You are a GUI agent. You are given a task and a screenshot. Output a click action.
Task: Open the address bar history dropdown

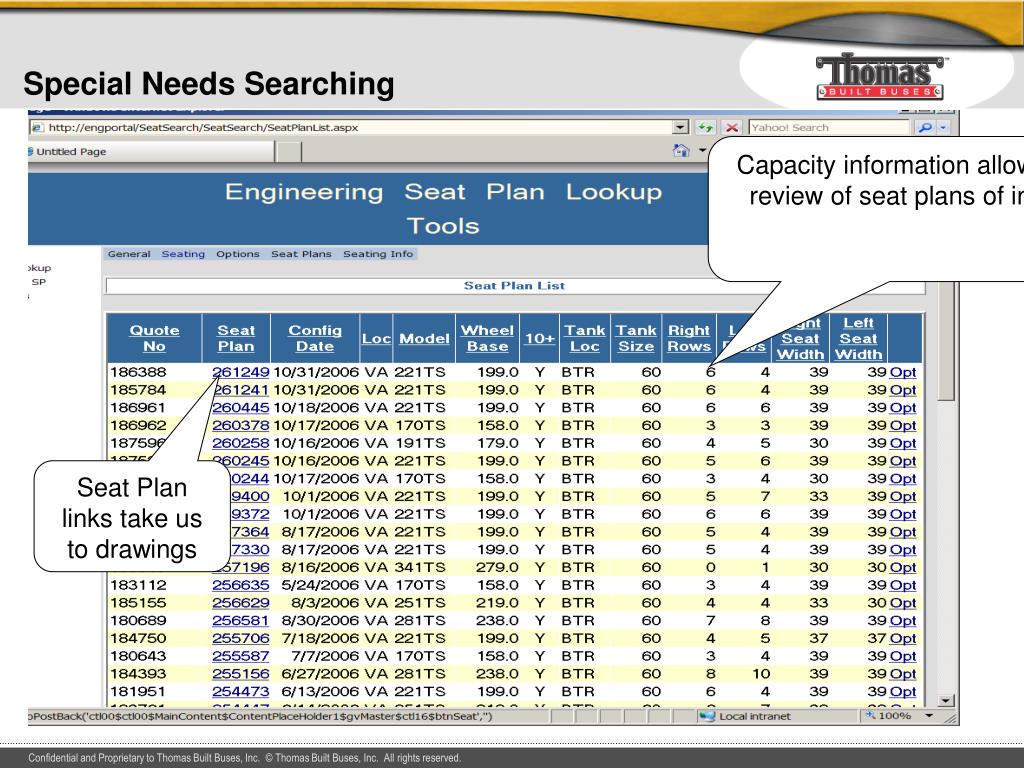(680, 127)
